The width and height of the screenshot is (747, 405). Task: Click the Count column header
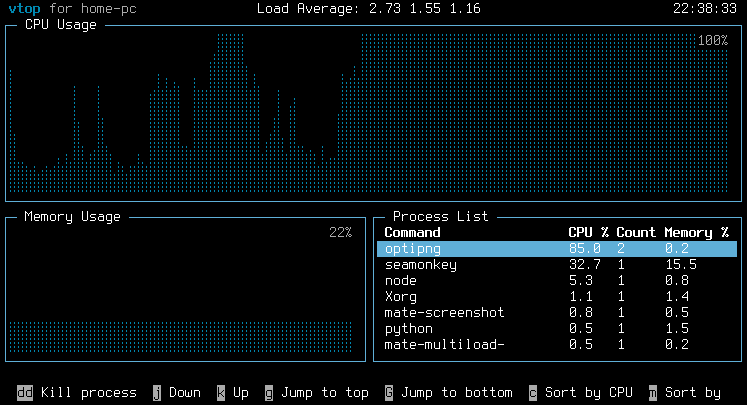636,233
